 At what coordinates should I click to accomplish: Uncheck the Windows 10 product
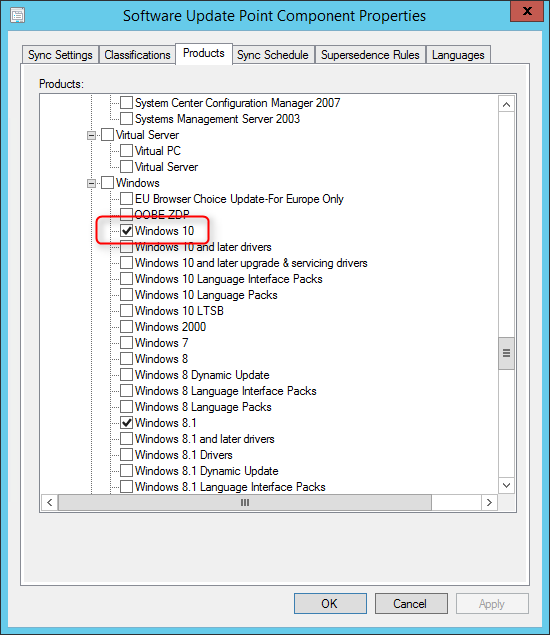pyautogui.click(x=126, y=231)
